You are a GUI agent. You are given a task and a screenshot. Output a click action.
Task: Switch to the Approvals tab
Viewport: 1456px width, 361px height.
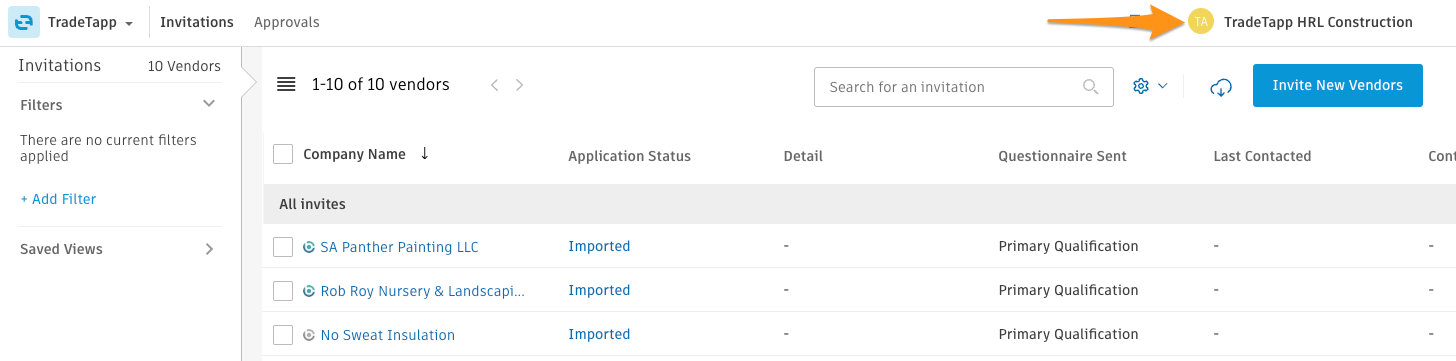(x=287, y=22)
